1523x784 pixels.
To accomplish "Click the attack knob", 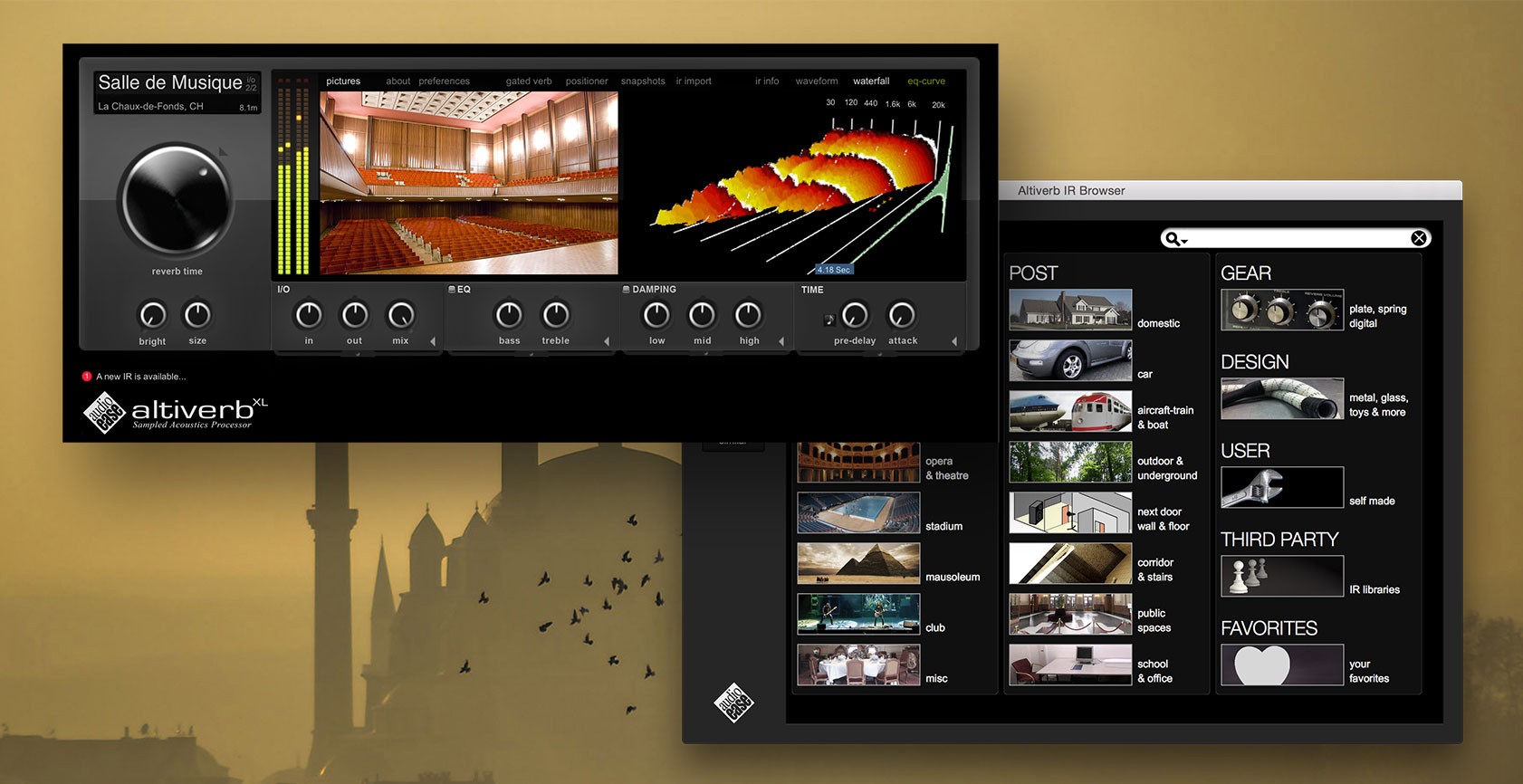I will coord(901,314).
